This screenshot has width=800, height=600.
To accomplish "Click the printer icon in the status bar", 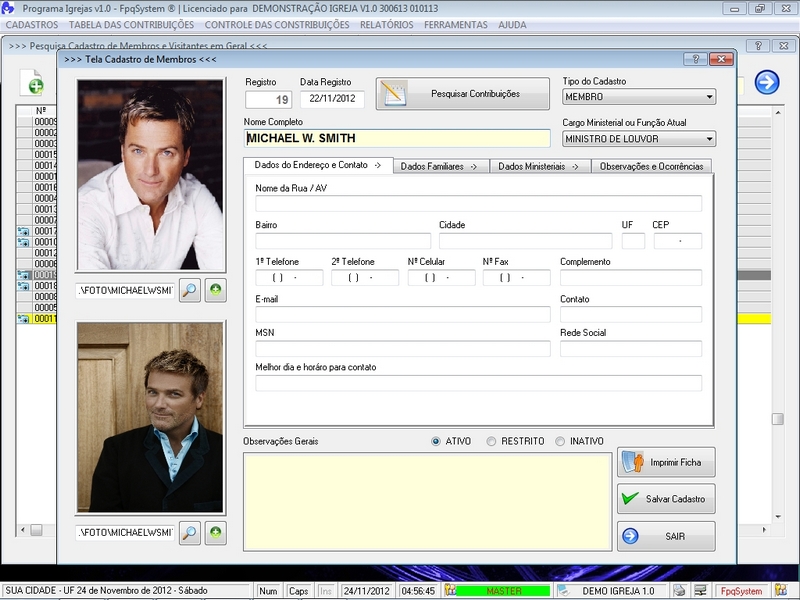I will (x=679, y=591).
